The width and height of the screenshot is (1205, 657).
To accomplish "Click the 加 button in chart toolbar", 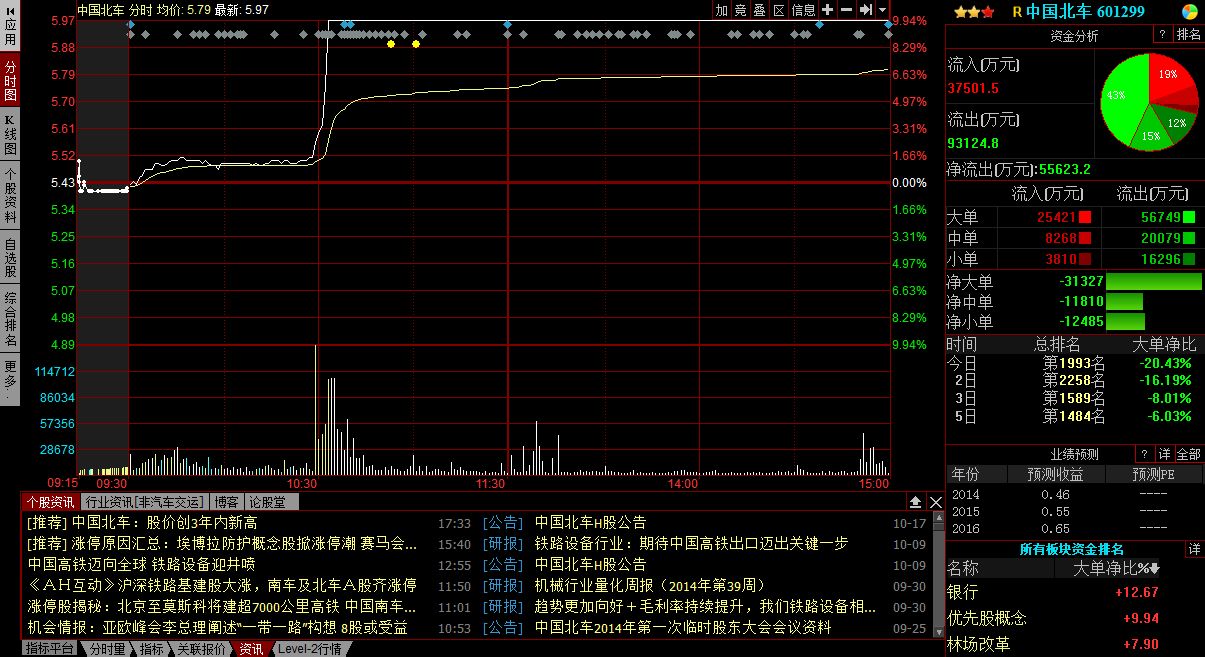I will pyautogui.click(x=722, y=10).
